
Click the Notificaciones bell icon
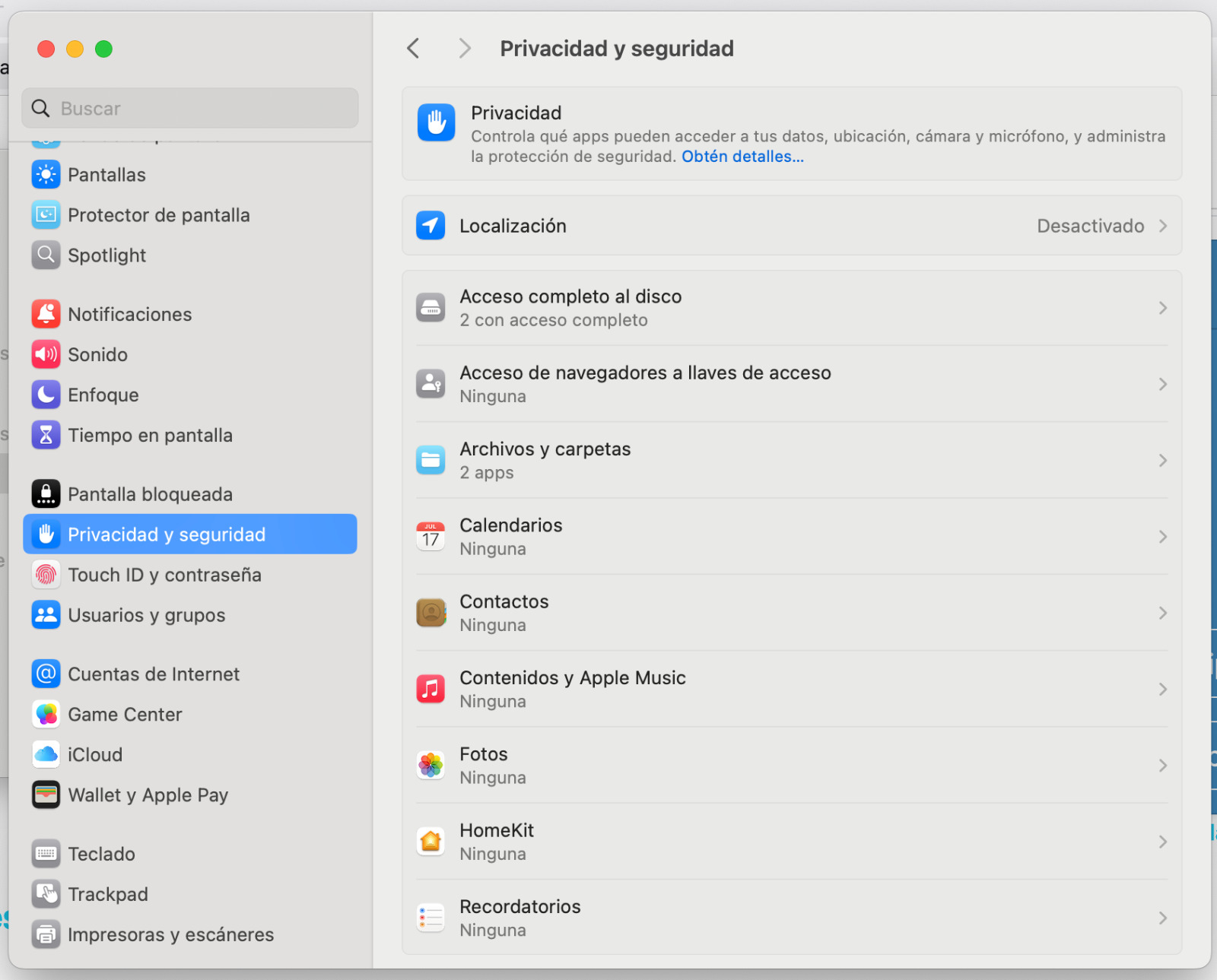point(46,314)
